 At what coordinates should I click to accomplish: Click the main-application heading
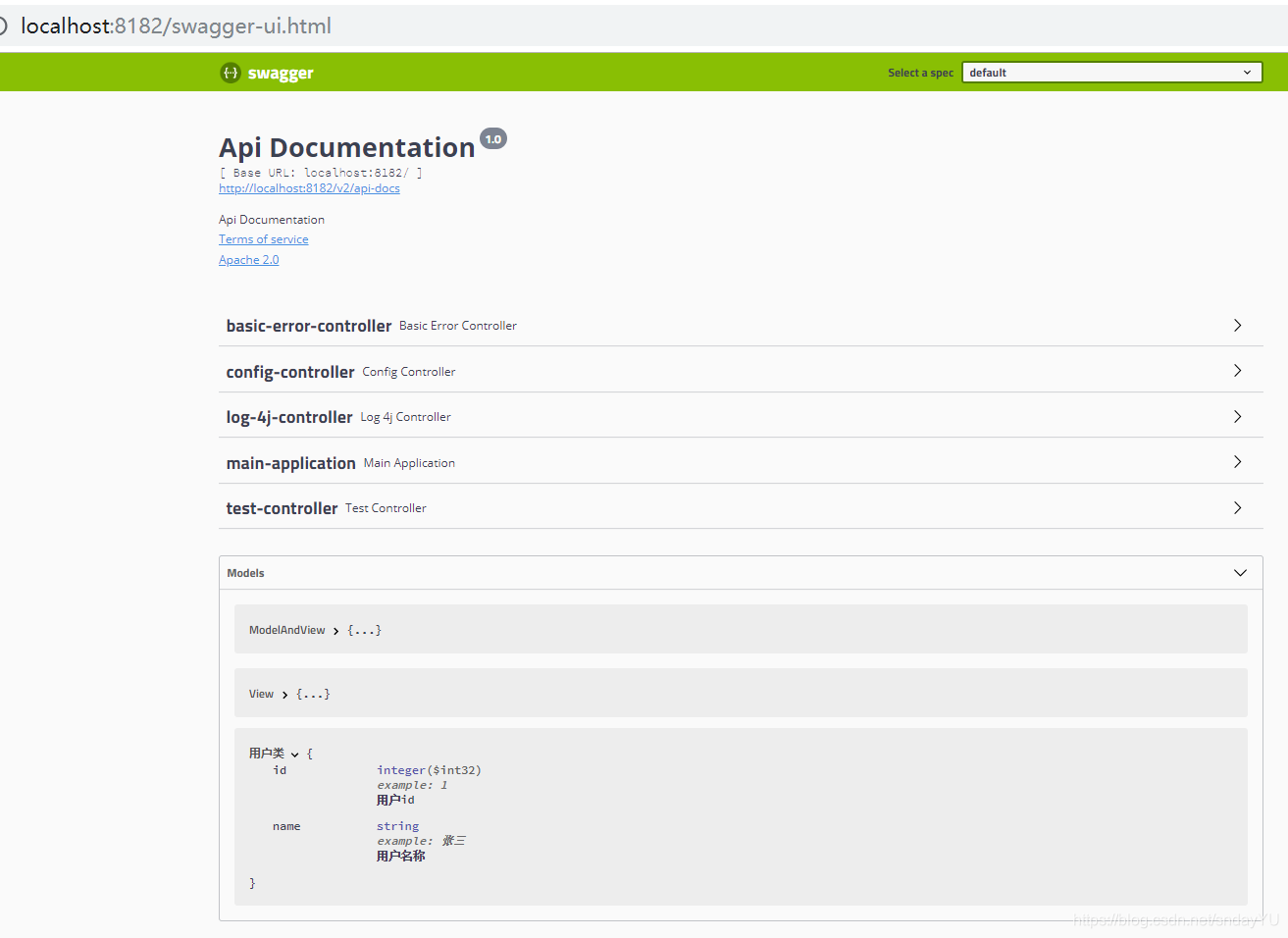point(291,463)
